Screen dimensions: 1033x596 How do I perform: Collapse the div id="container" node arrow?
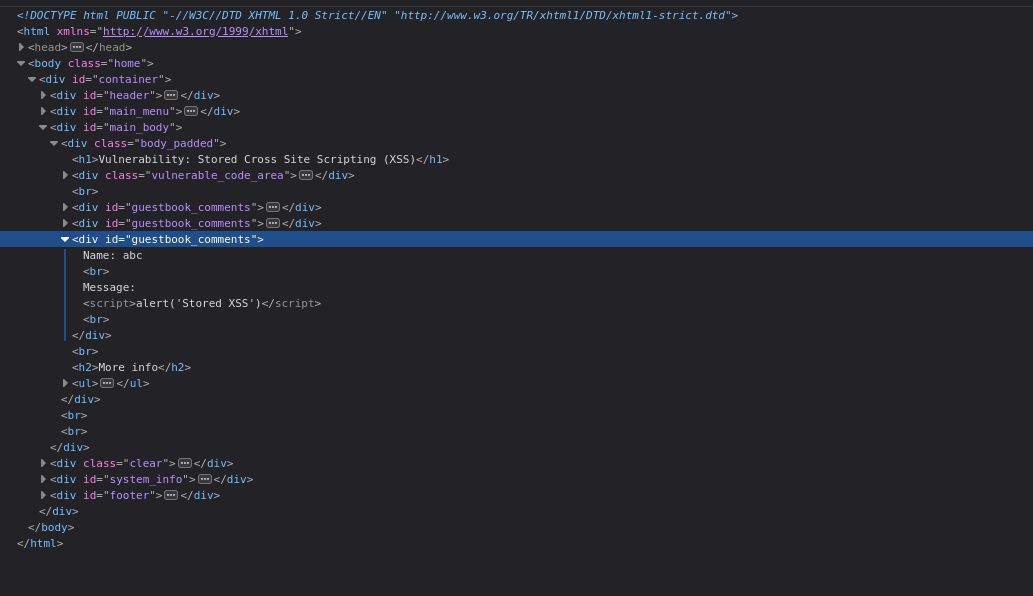coord(32,79)
